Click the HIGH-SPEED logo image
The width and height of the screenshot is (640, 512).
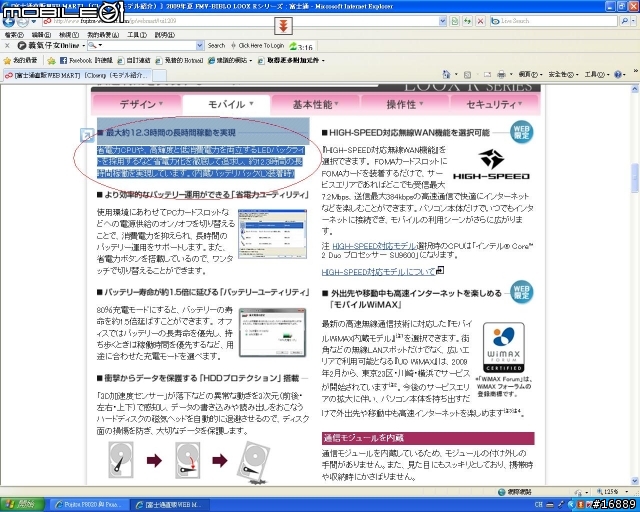[x=491, y=164]
